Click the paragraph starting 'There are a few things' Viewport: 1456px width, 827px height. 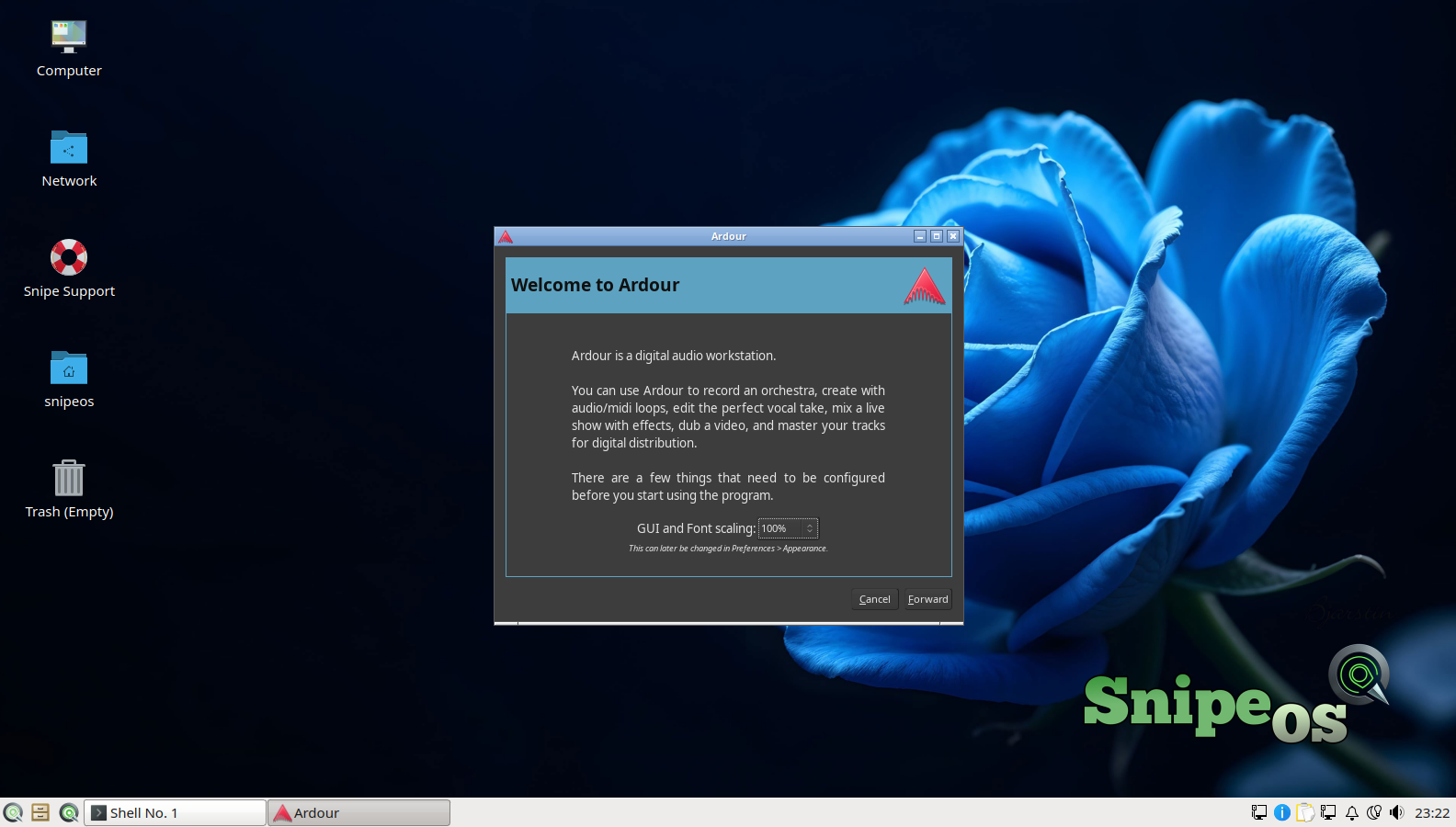click(728, 486)
